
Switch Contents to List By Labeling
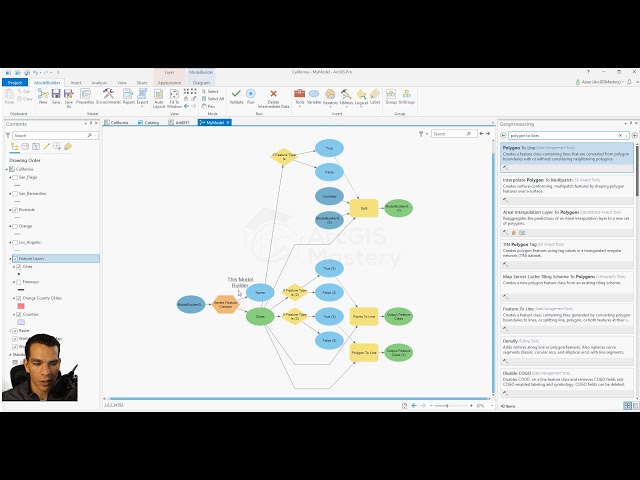tap(68, 147)
